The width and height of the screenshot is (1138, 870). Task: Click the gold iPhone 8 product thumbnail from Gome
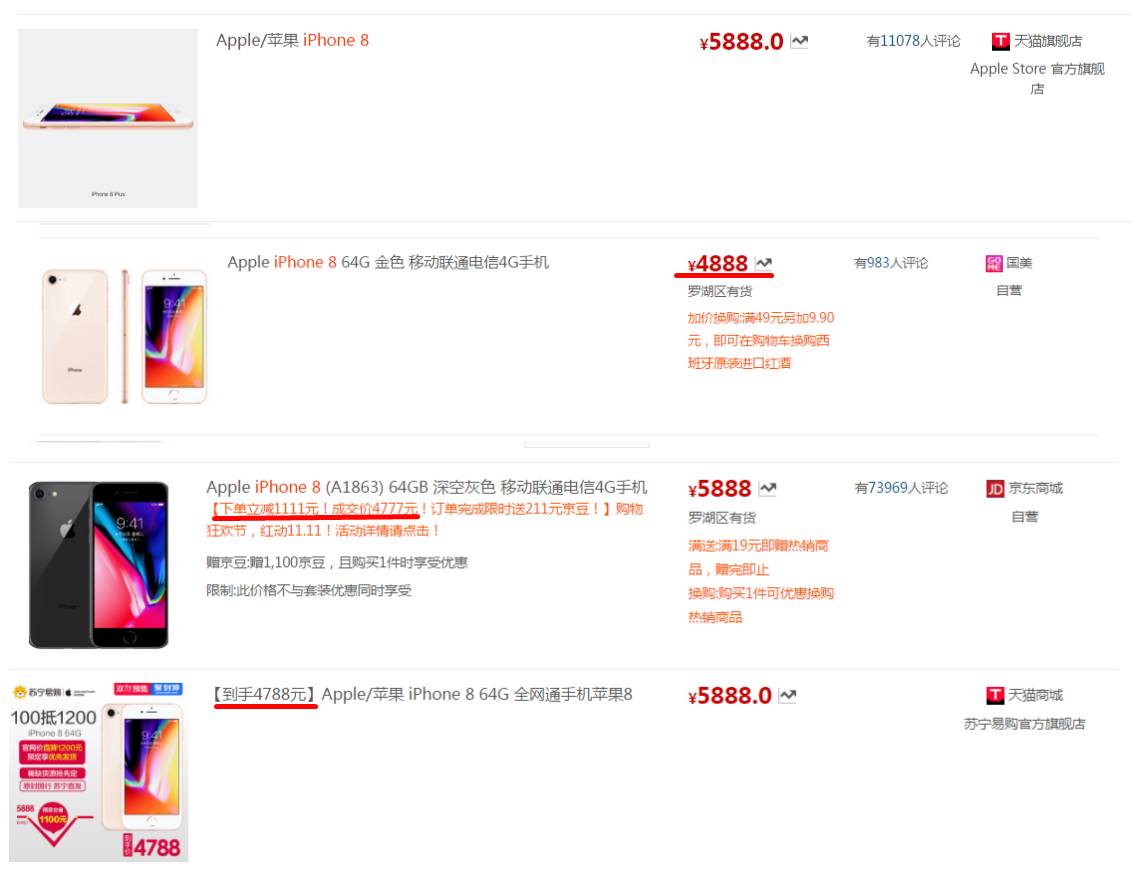click(x=124, y=336)
